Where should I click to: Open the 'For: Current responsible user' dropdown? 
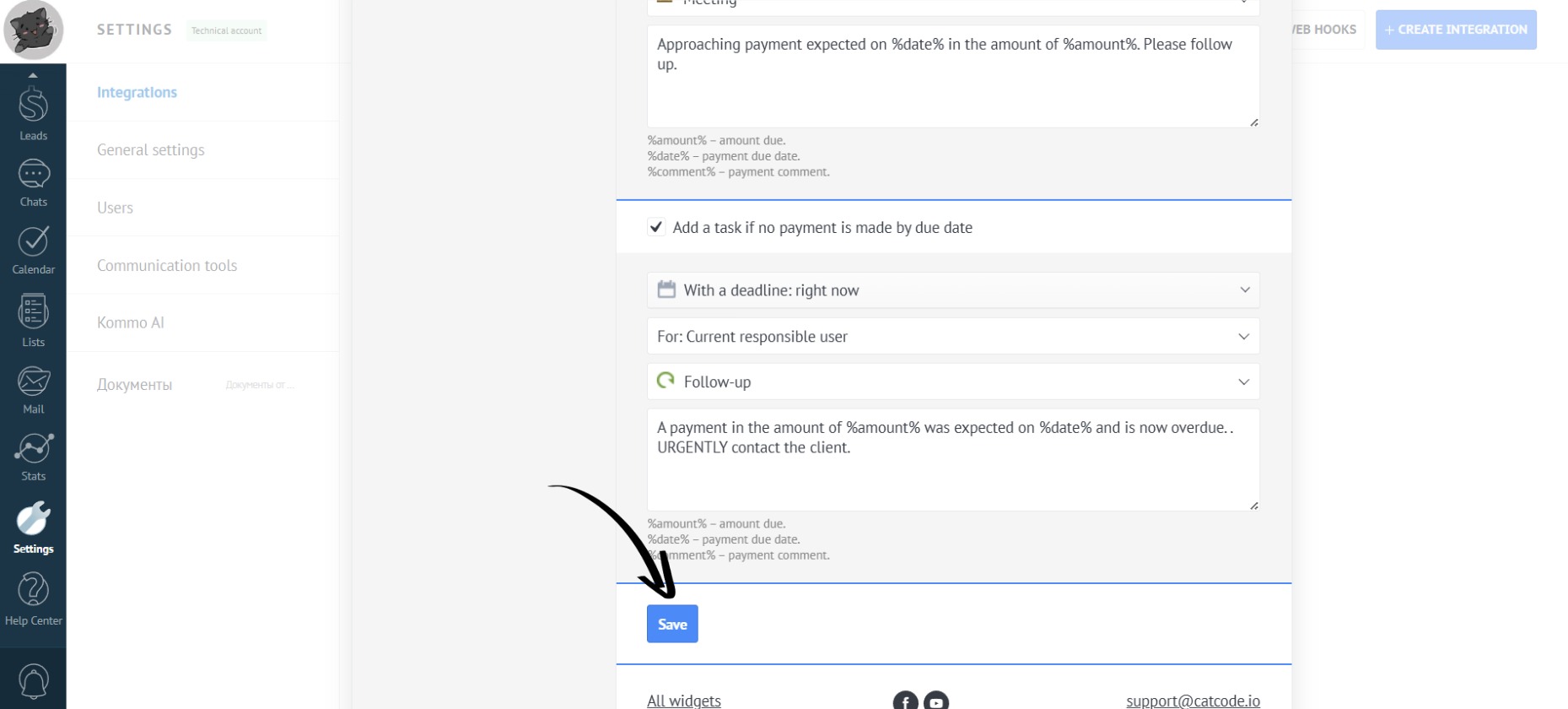[953, 337]
